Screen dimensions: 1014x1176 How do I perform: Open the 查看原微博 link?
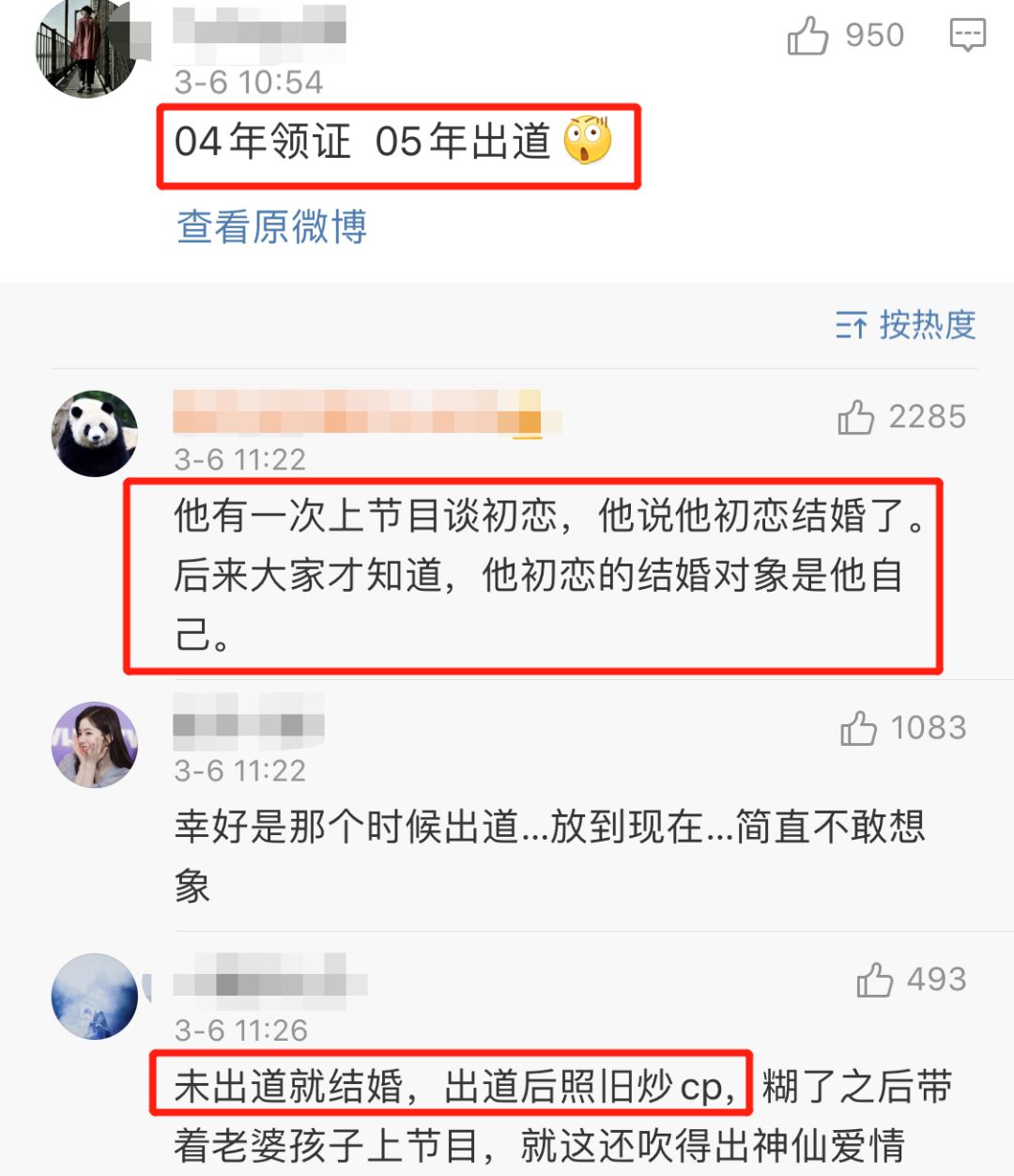coord(271,226)
